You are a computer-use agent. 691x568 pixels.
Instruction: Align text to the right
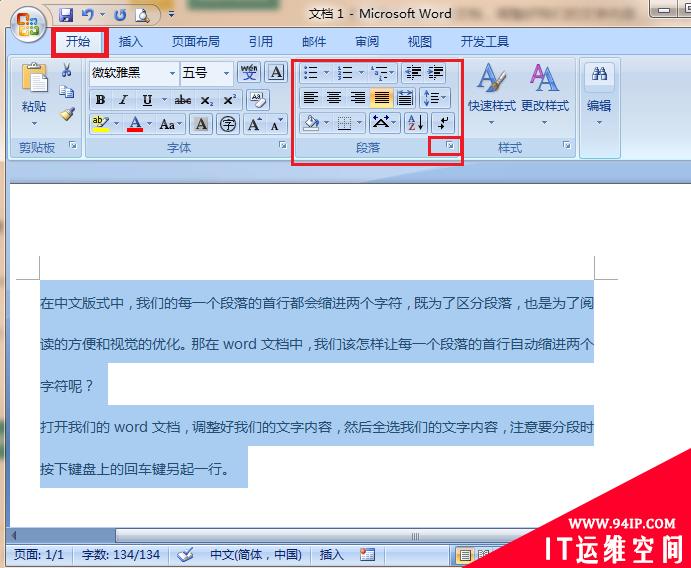(358, 97)
